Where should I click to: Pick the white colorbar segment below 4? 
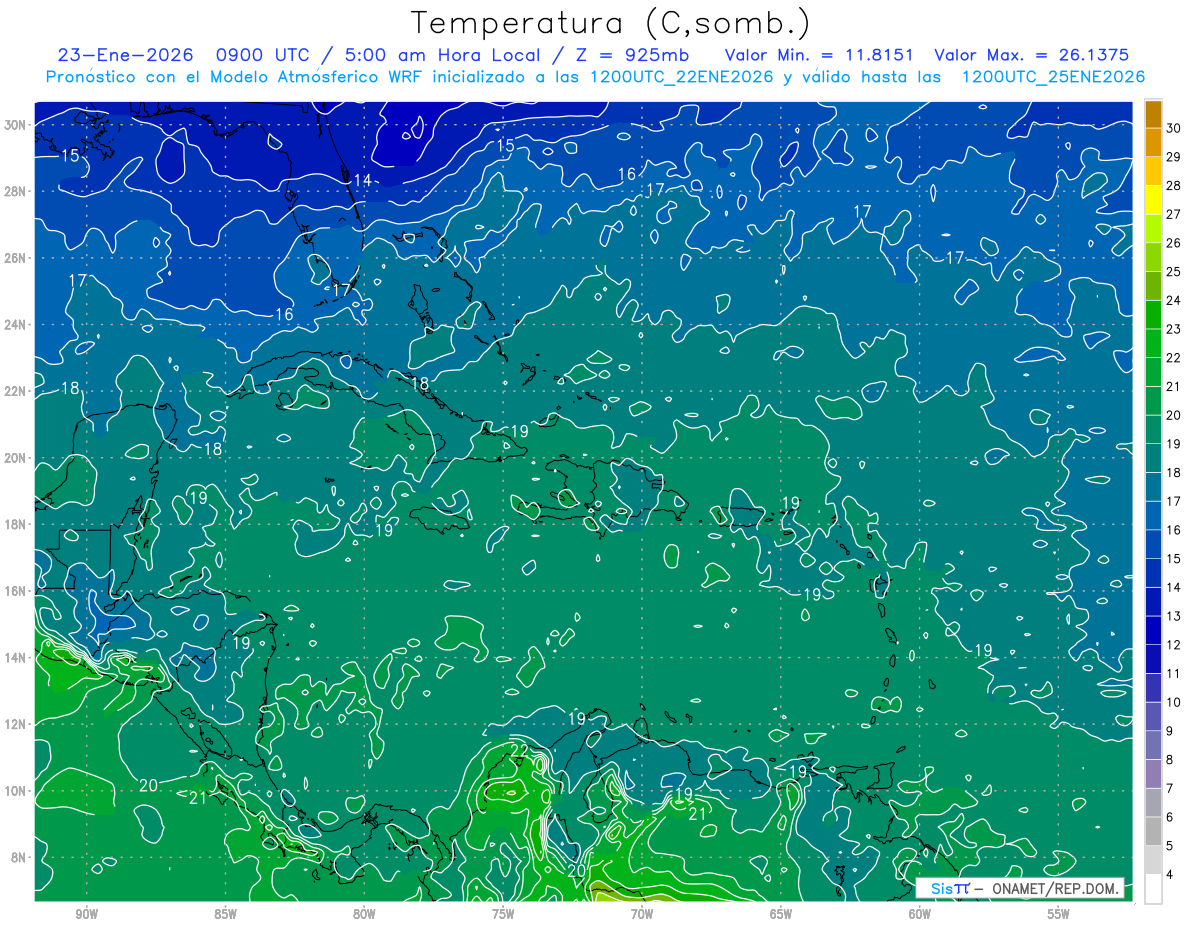click(1153, 889)
